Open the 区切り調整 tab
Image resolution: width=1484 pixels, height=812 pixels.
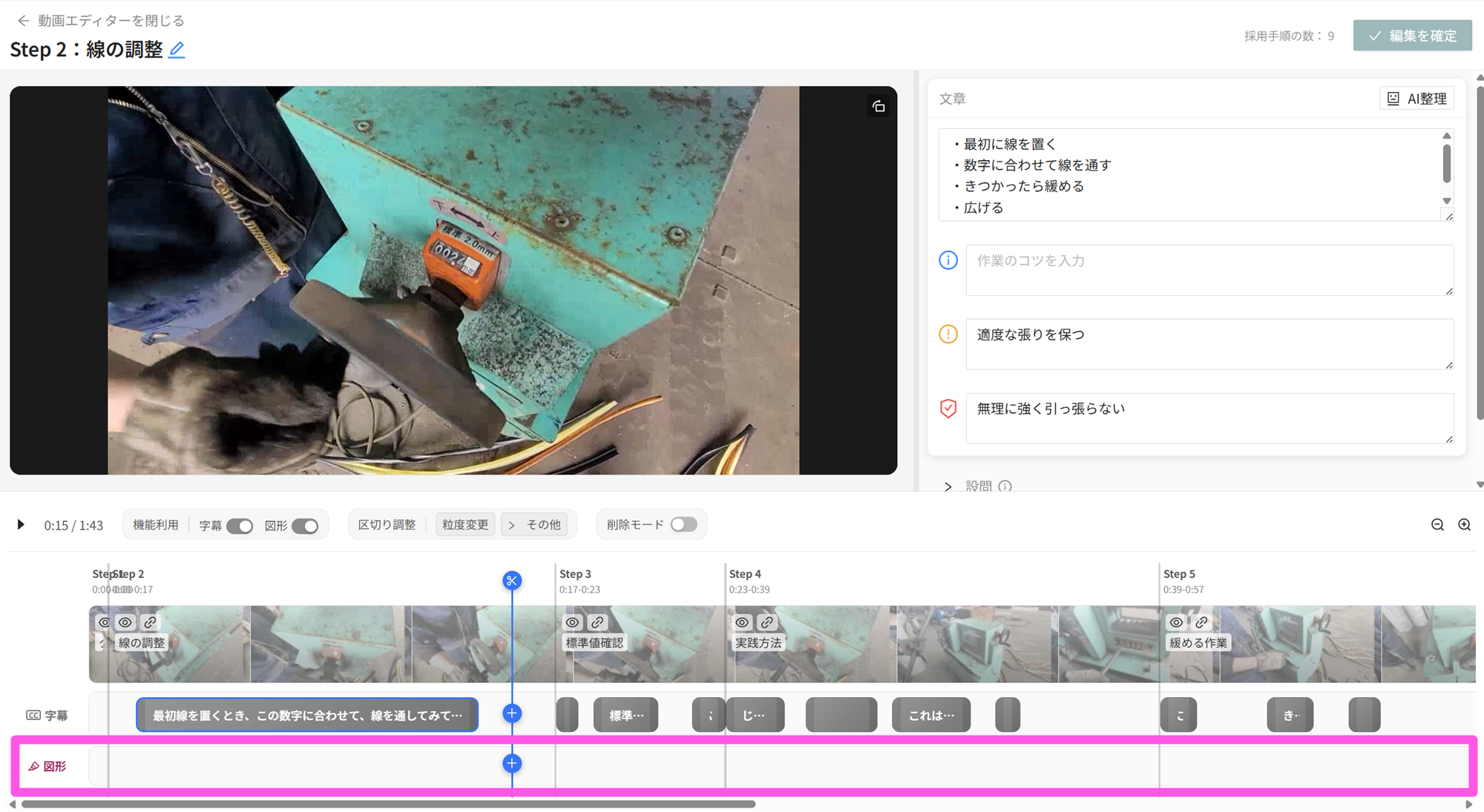click(387, 525)
